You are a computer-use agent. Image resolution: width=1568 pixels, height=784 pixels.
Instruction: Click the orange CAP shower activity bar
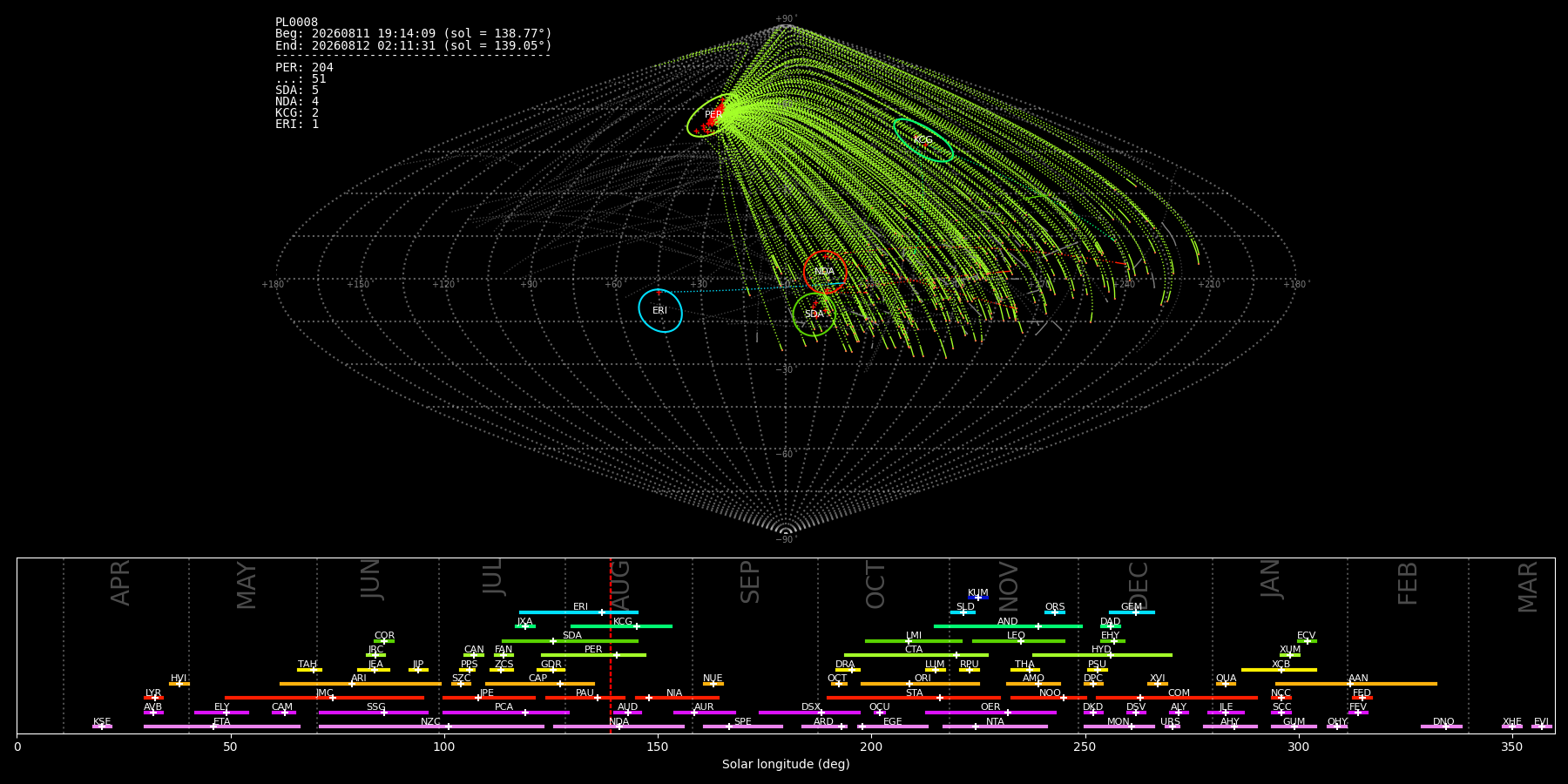tap(540, 684)
